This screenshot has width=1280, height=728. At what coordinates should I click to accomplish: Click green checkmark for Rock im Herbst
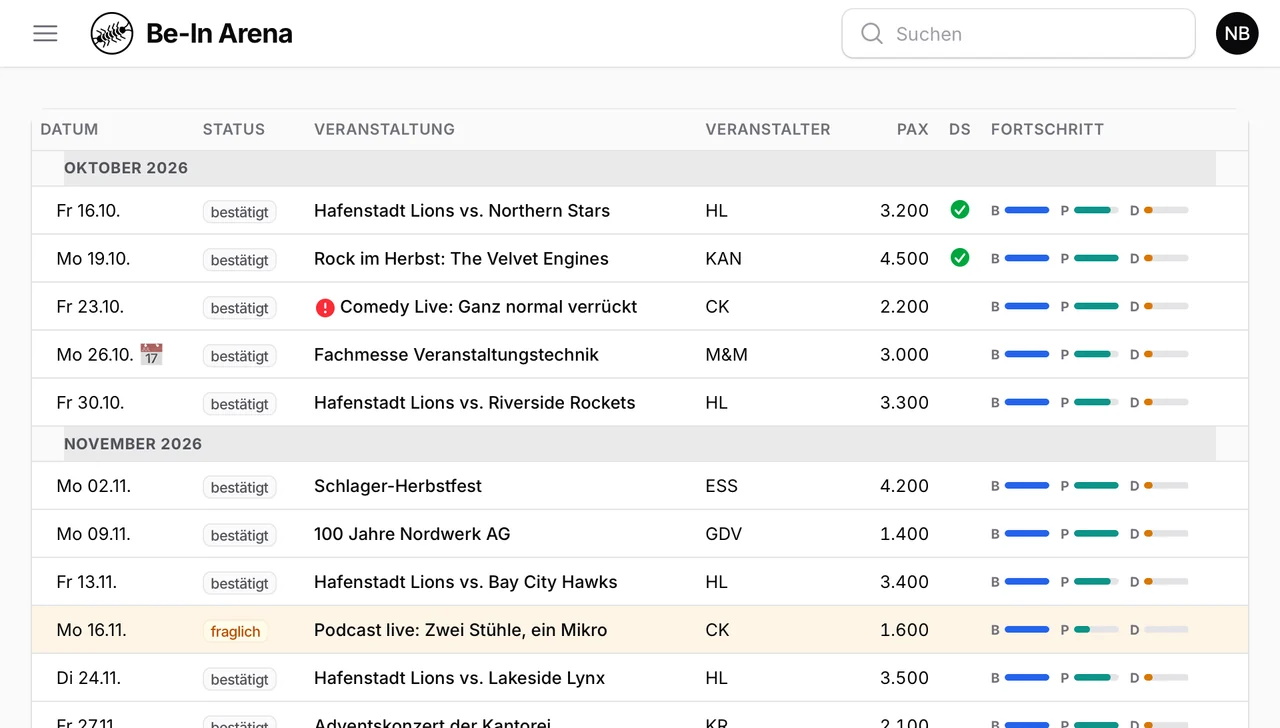960,258
